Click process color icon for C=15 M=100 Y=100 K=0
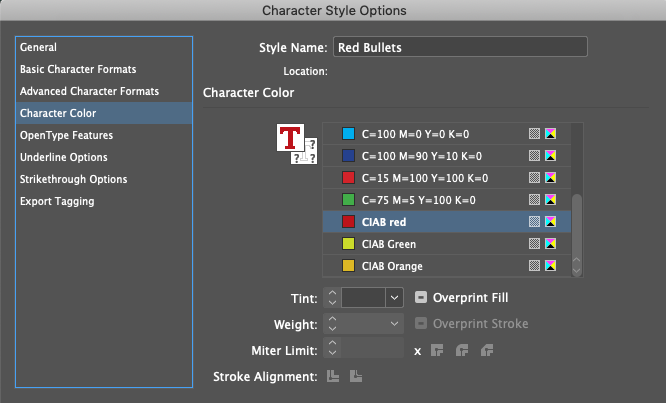The image size is (666, 403). click(534, 178)
